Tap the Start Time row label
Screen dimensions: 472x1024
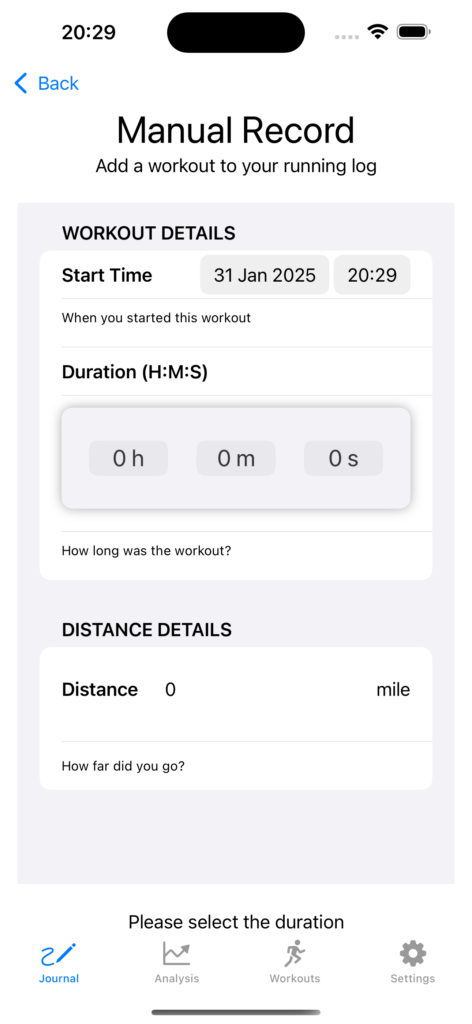coord(107,275)
